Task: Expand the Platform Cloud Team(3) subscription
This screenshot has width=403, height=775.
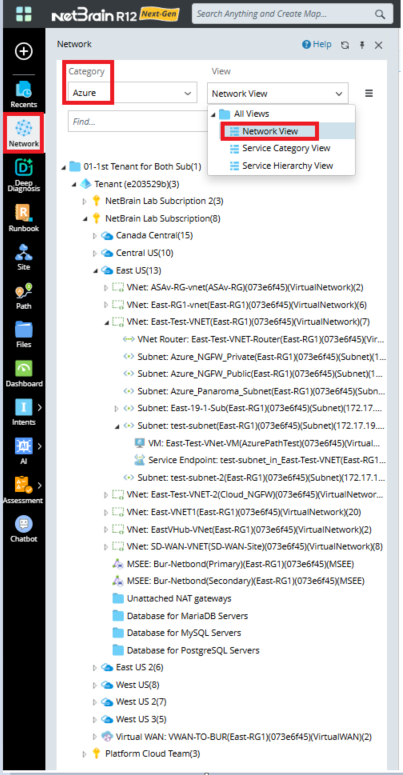Action: 85,754
